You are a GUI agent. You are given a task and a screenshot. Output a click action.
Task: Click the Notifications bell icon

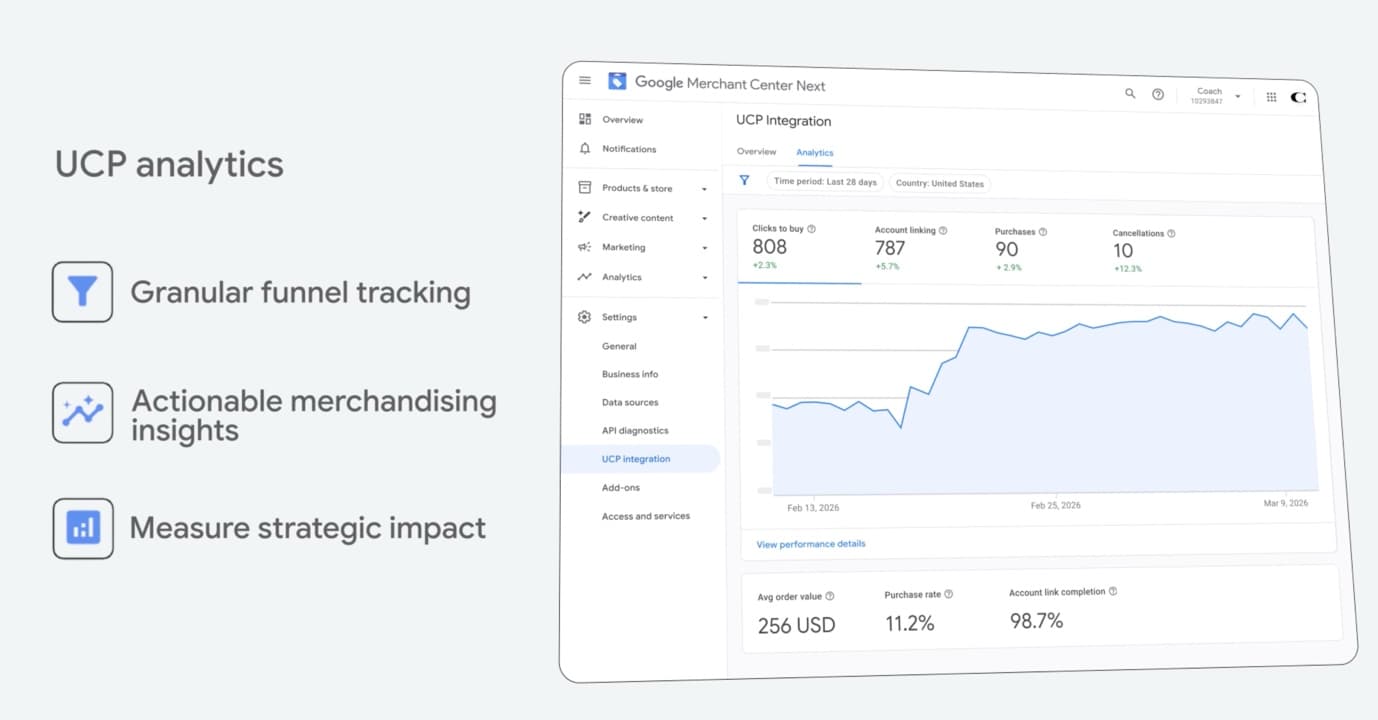585,148
